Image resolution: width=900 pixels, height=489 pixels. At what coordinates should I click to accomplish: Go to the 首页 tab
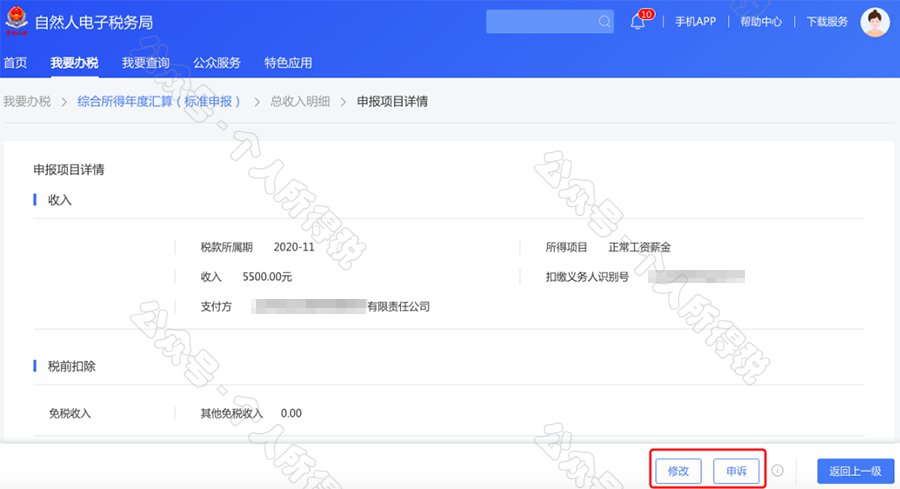point(15,63)
